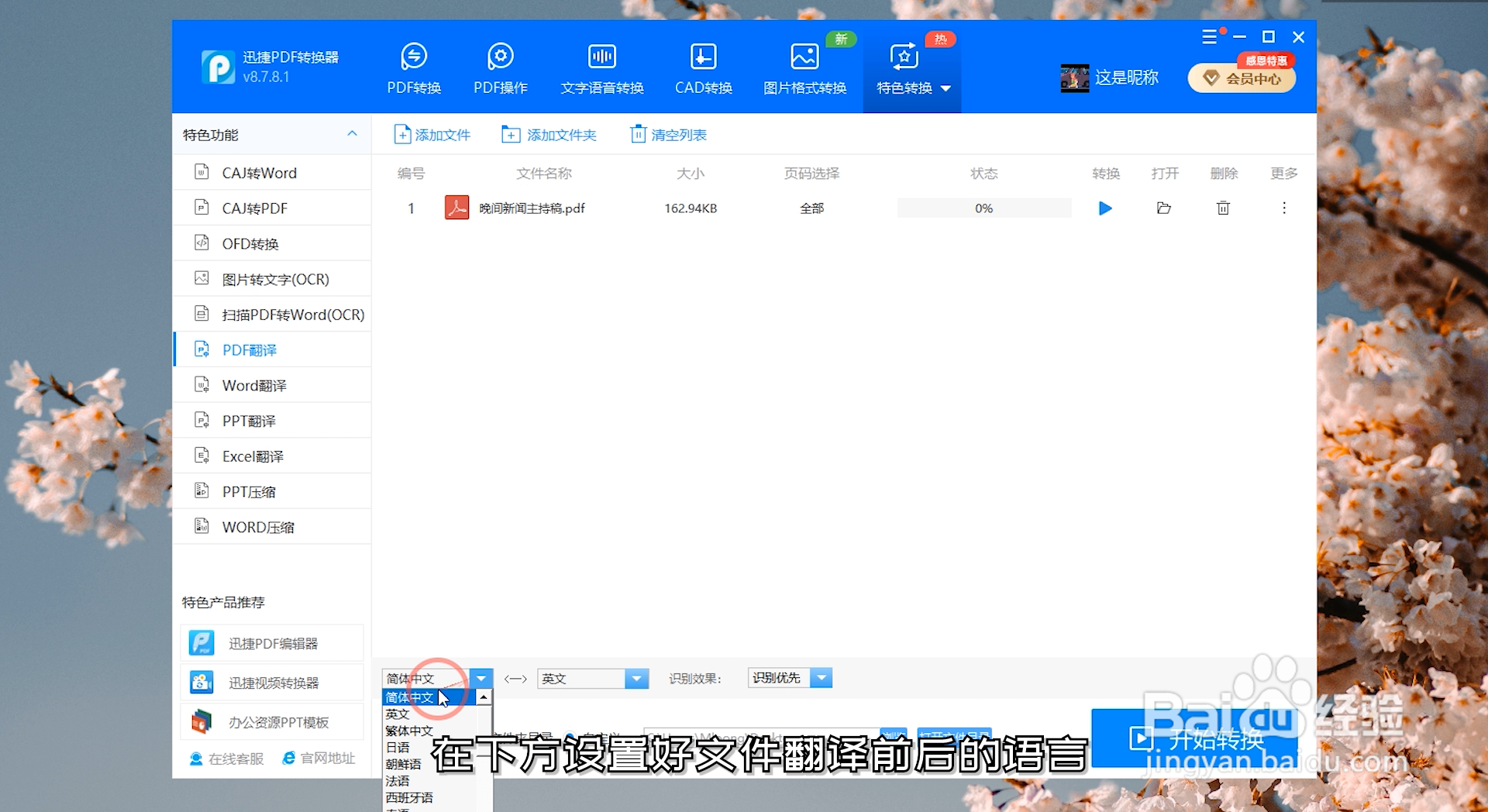
Task: Click the 开始转换 start button
Action: (x=1196, y=738)
